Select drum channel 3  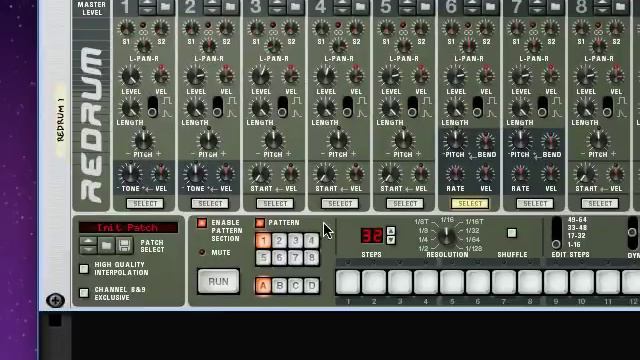click(x=275, y=203)
